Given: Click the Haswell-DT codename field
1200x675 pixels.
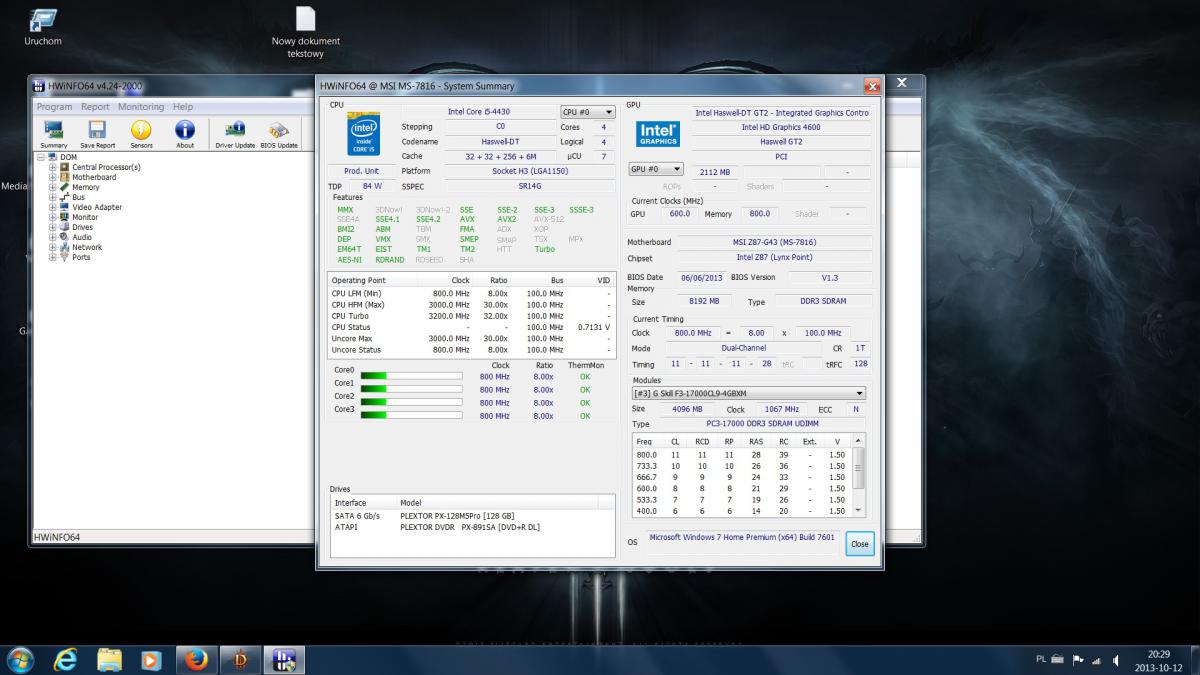Looking at the screenshot, I should point(499,142).
